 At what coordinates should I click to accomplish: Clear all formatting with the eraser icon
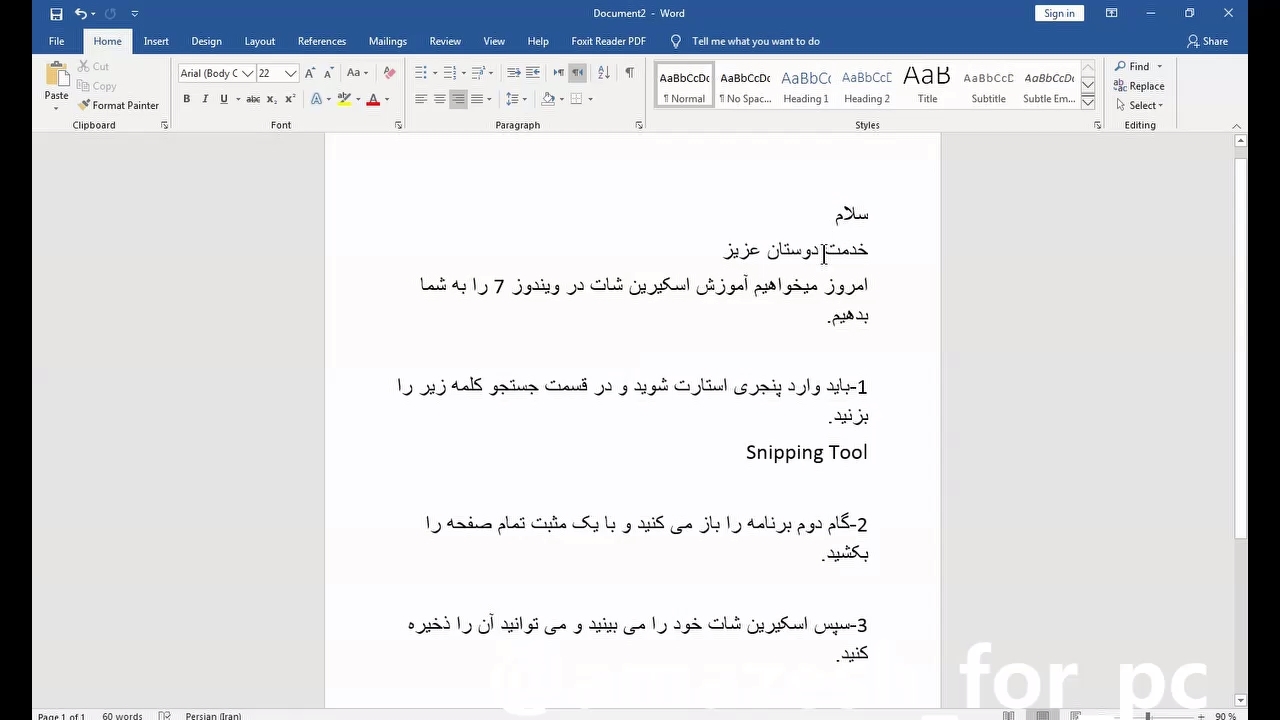(x=389, y=73)
